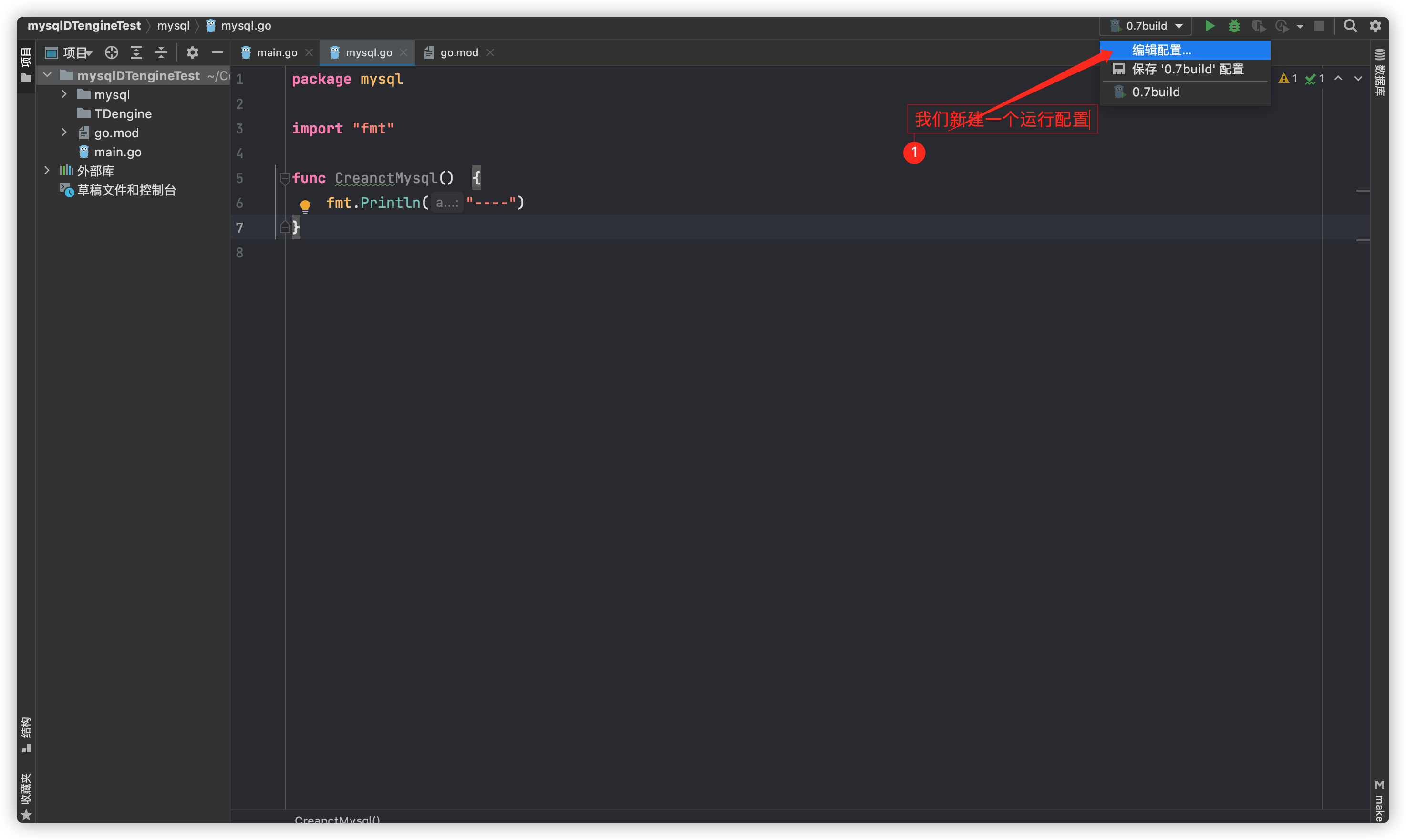1406x840 pixels.
Task: Click the warning count indicator in editor
Action: tap(1288, 79)
